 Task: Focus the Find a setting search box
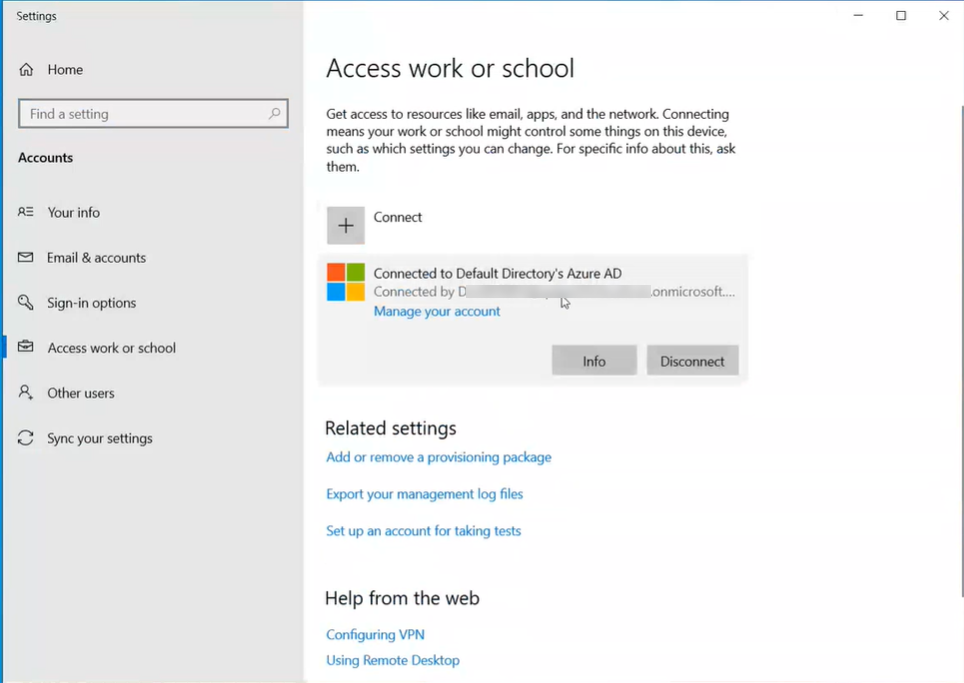pos(153,114)
